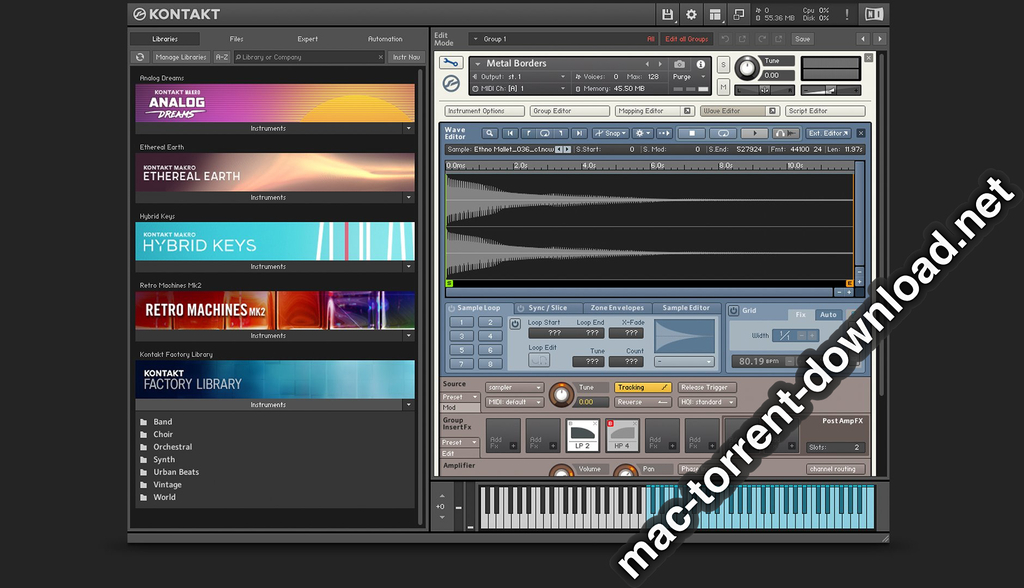
Task: Close the Wave Editor panel
Action: coord(860,133)
